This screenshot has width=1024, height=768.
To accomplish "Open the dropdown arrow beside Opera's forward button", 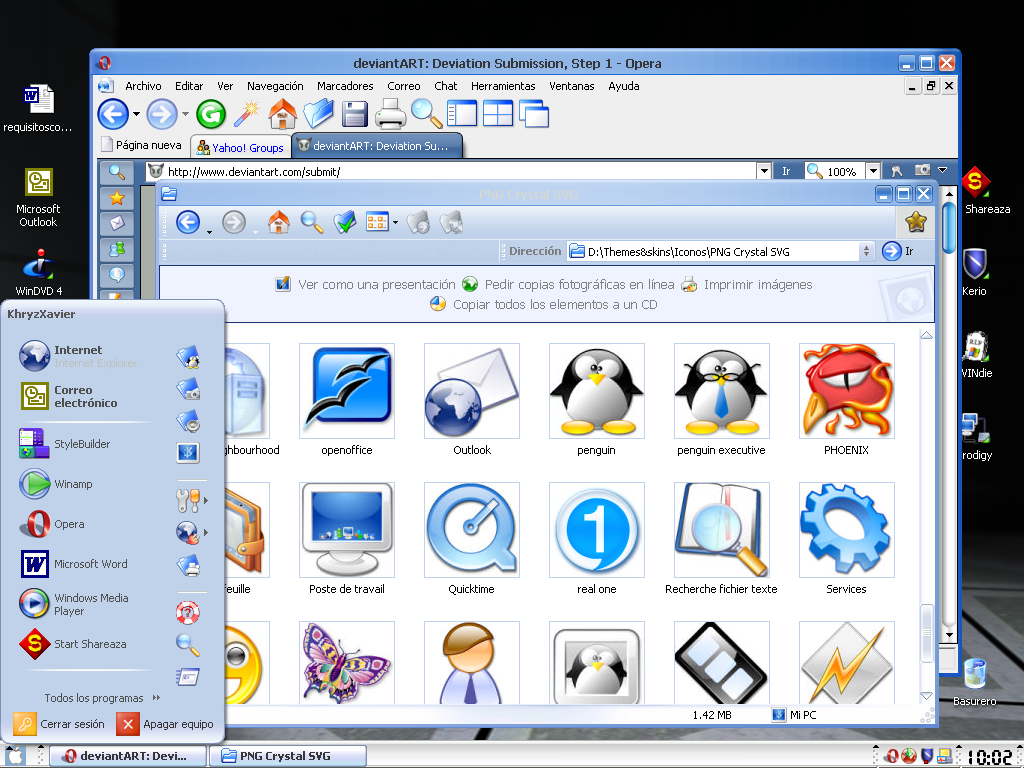I will 185,114.
